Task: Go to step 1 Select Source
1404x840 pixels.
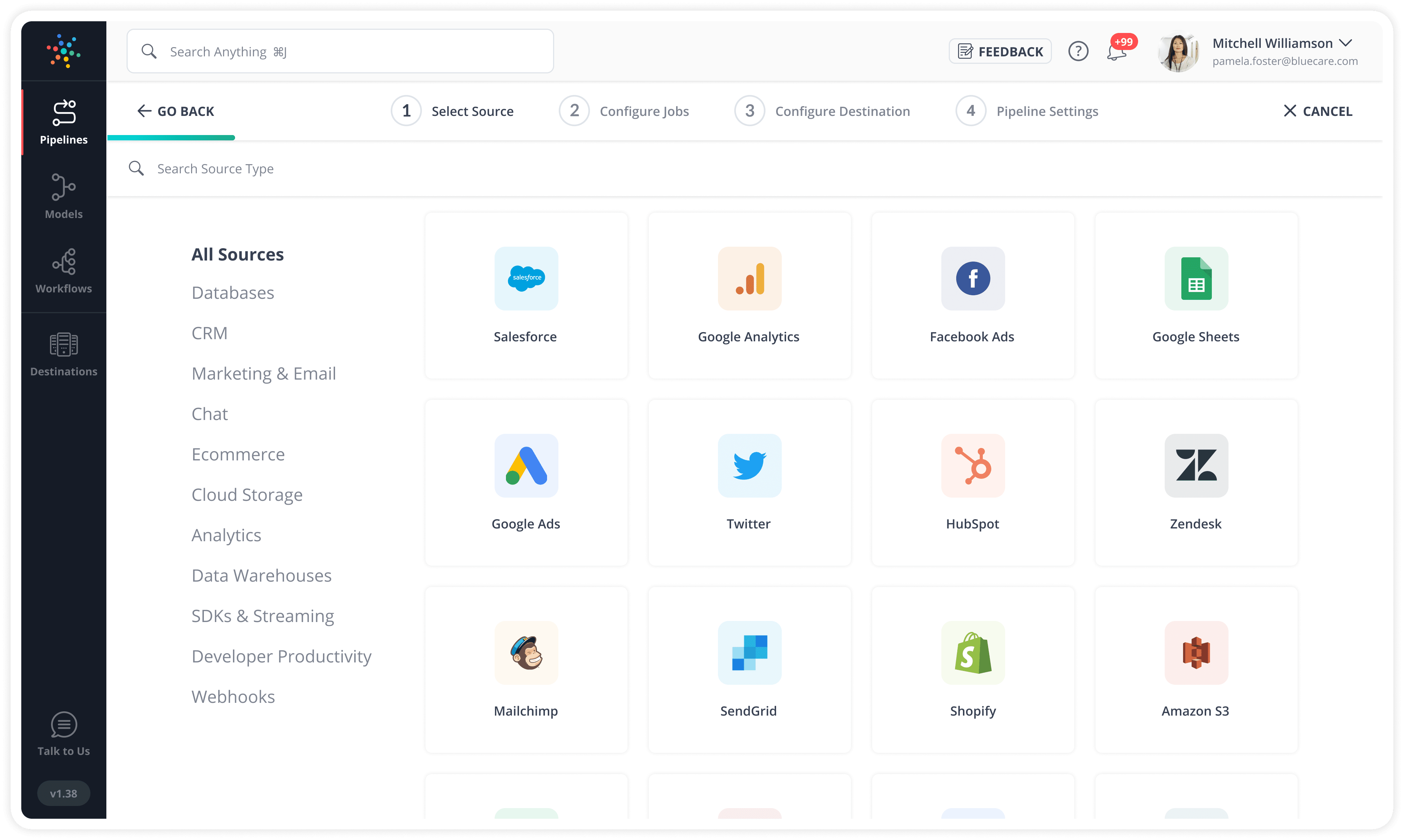Action: tap(452, 111)
